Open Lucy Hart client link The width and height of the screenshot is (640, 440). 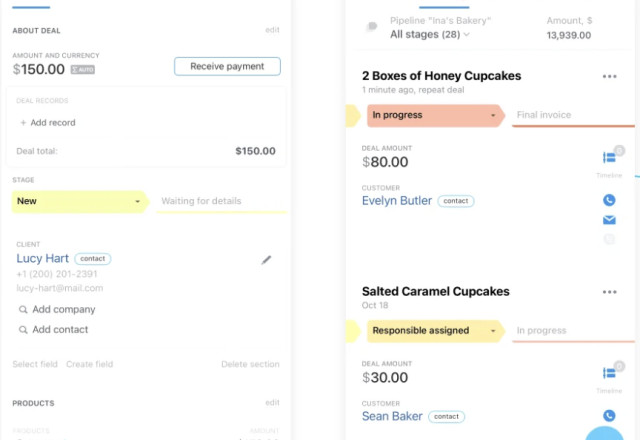[42, 258]
